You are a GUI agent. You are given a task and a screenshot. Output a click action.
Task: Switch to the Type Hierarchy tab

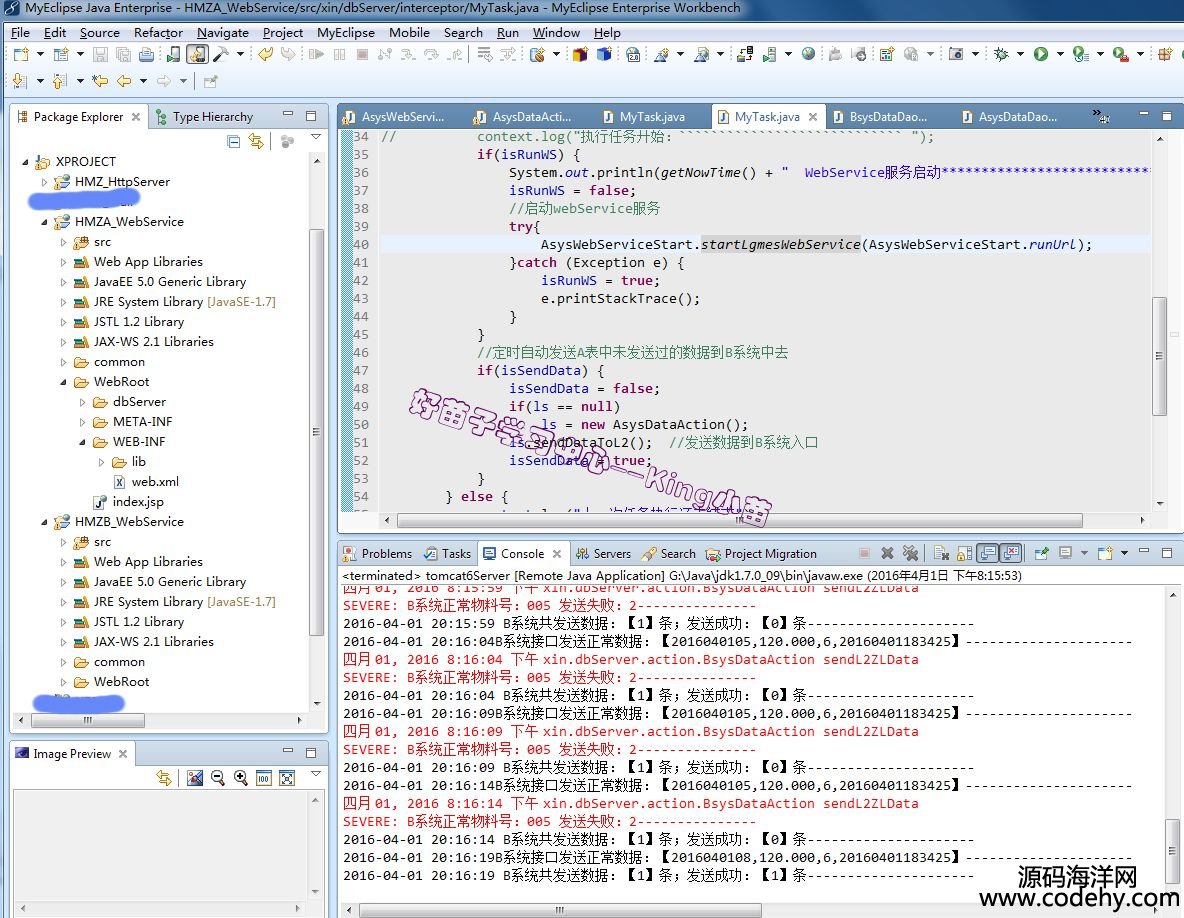[x=204, y=116]
